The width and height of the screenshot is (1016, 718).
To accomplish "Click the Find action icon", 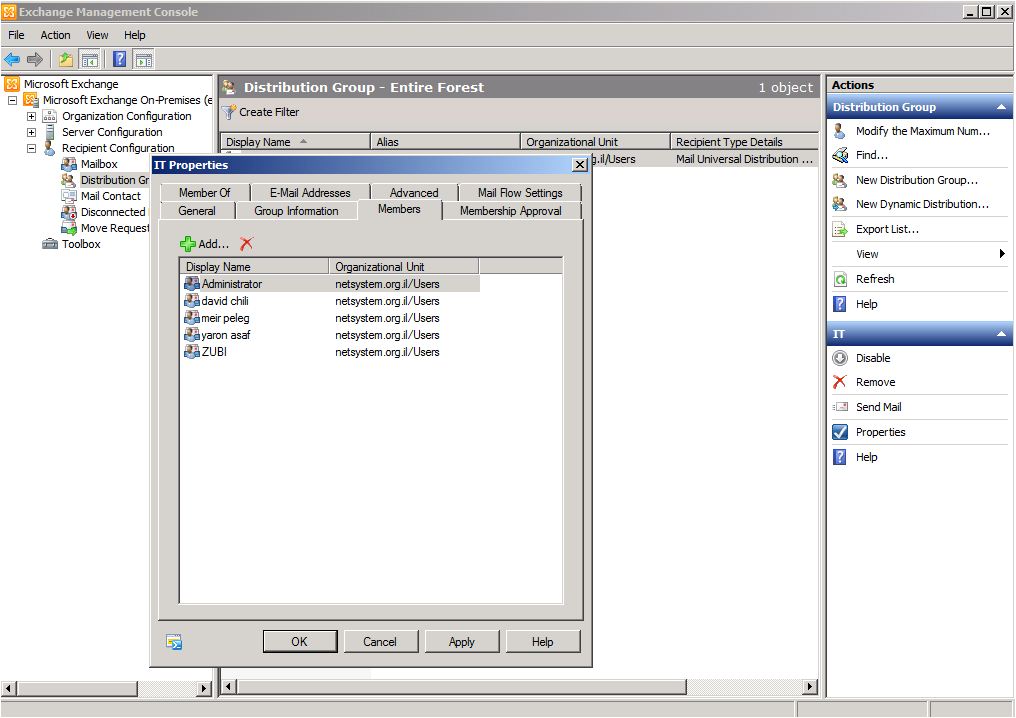I will click(840, 155).
